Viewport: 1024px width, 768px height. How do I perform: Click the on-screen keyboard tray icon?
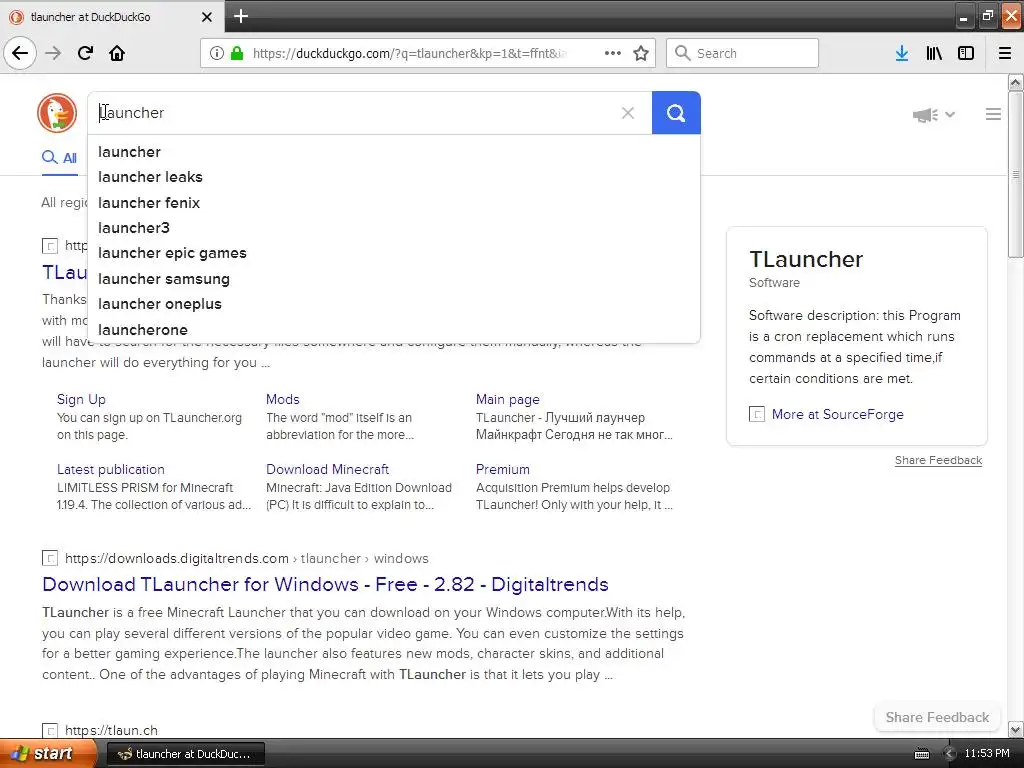click(921, 754)
